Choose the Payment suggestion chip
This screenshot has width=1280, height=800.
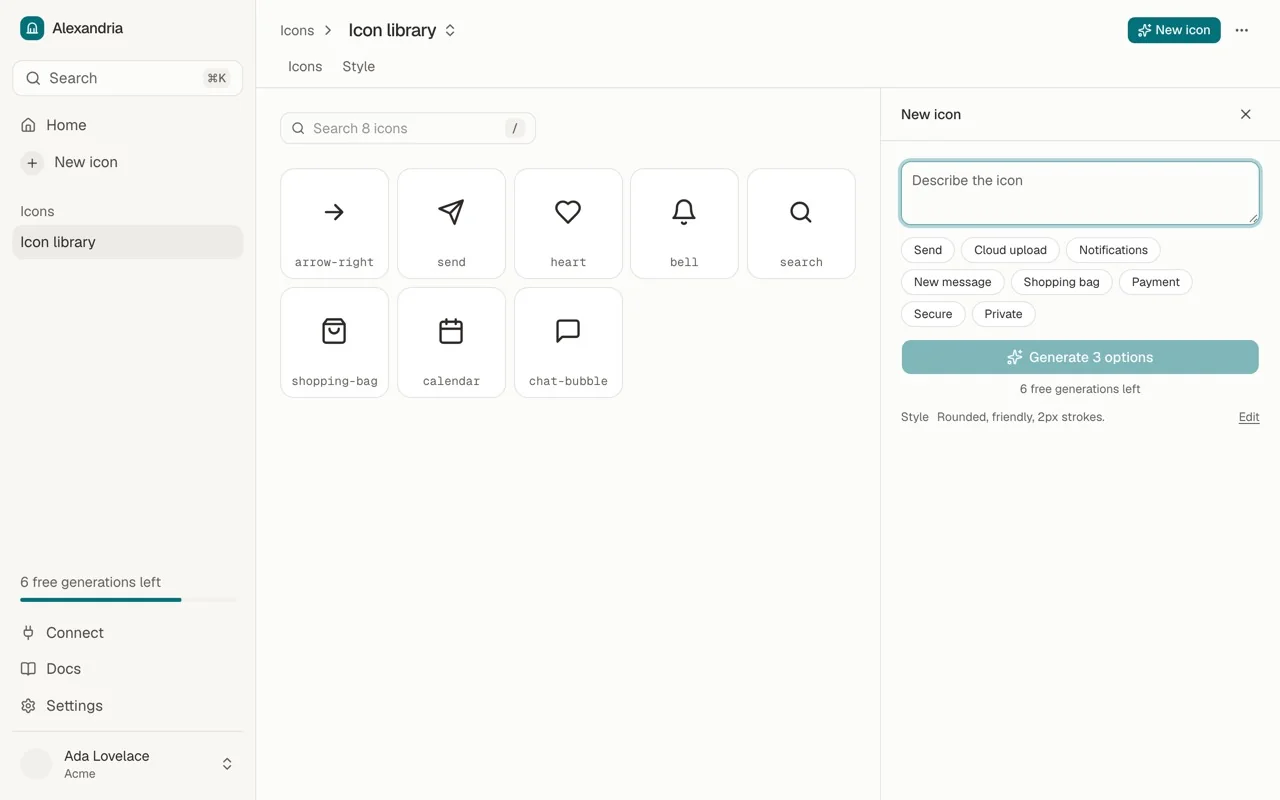tap(1155, 282)
